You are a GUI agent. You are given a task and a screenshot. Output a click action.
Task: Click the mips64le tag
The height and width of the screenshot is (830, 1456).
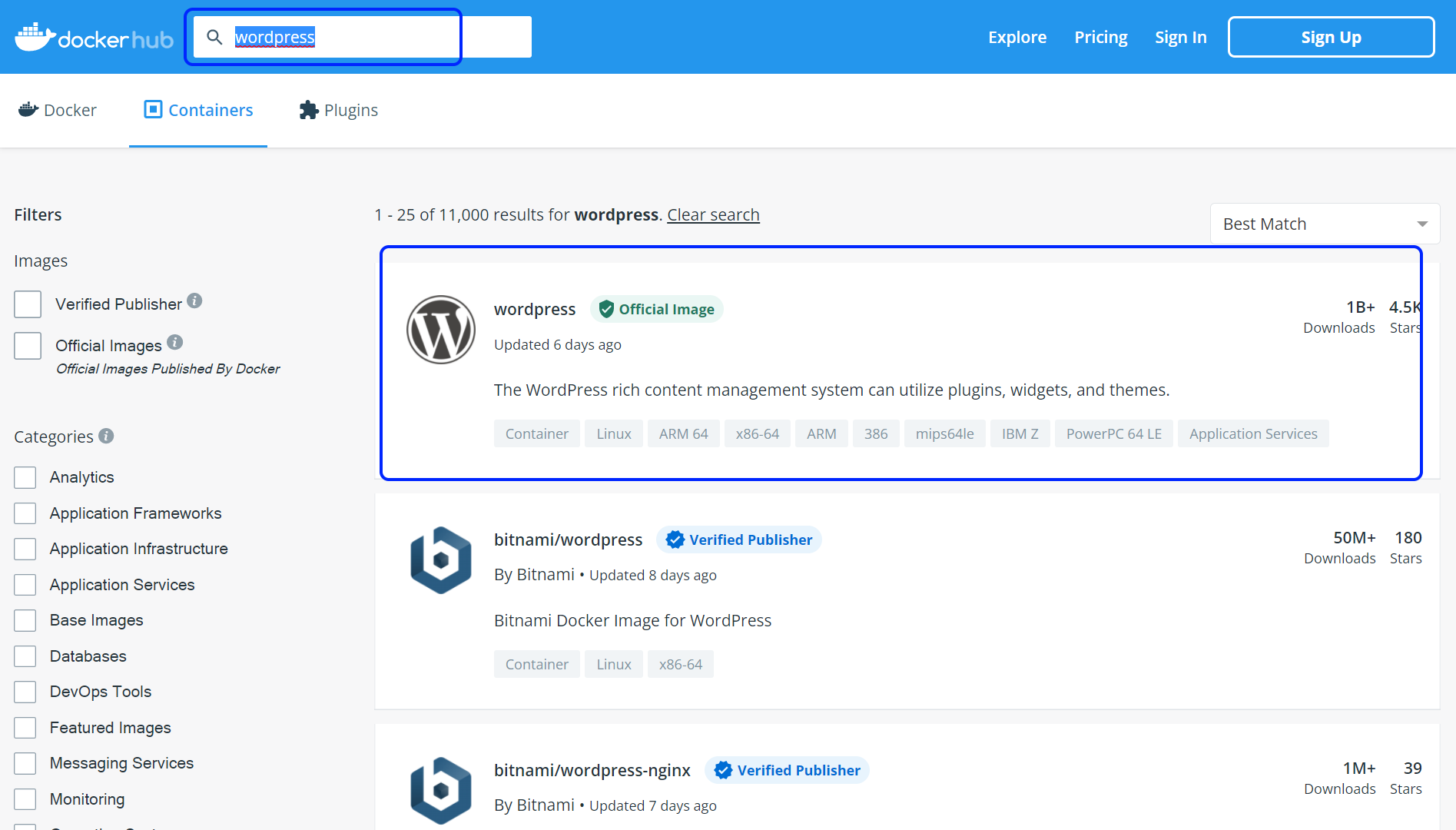pos(945,433)
